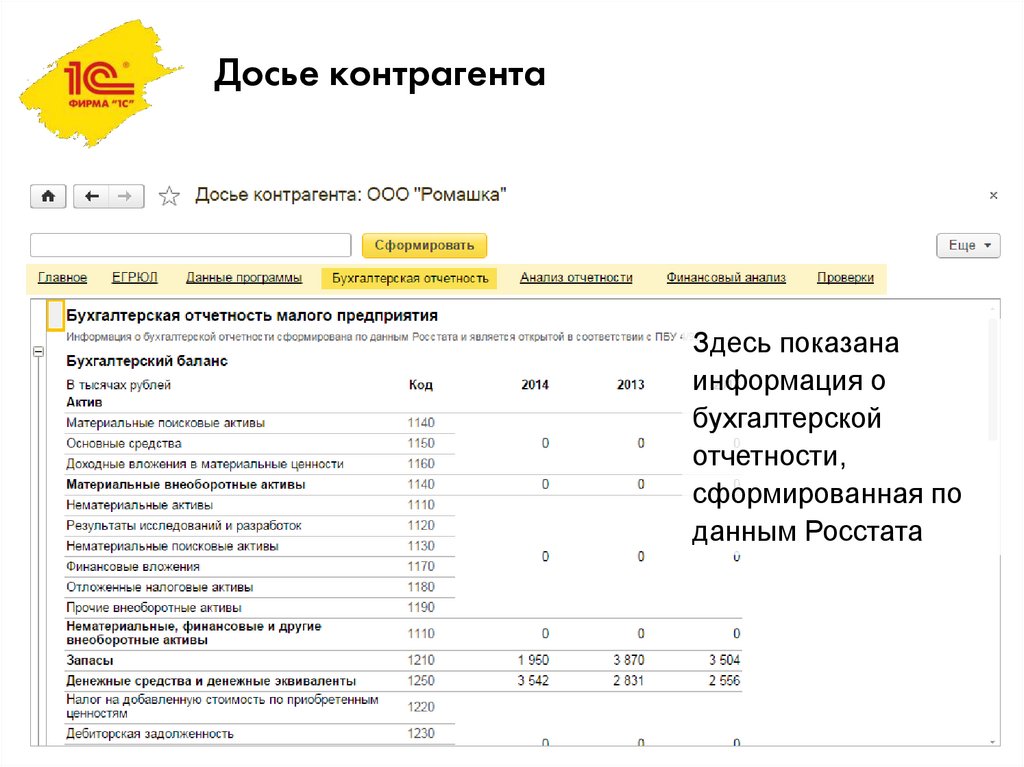Viewport: 1024px width, 767px height.
Task: Select the Данные программы tab
Action: pyautogui.click(x=244, y=278)
